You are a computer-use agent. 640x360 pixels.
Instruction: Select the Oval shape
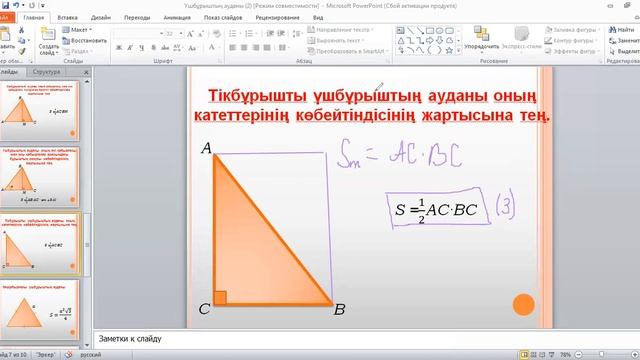pos(440,31)
